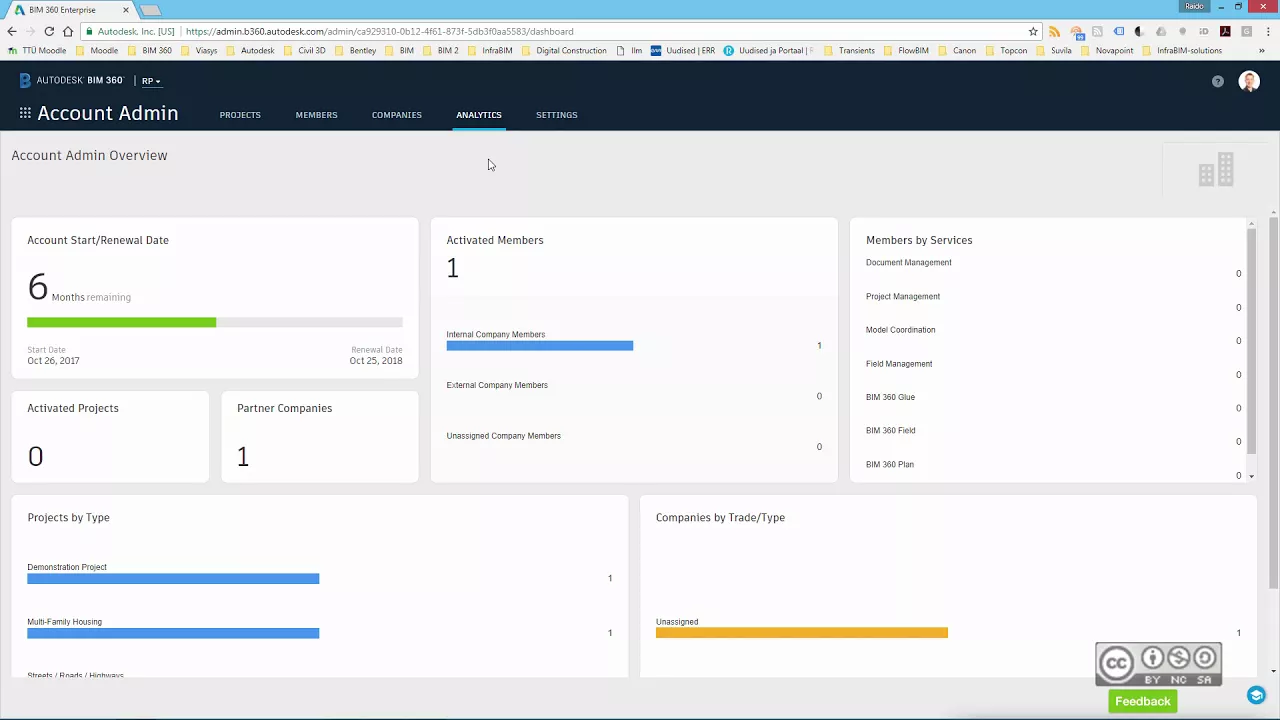1280x720 pixels.
Task: Reload the page with the refresh icon
Action: click(x=49, y=31)
